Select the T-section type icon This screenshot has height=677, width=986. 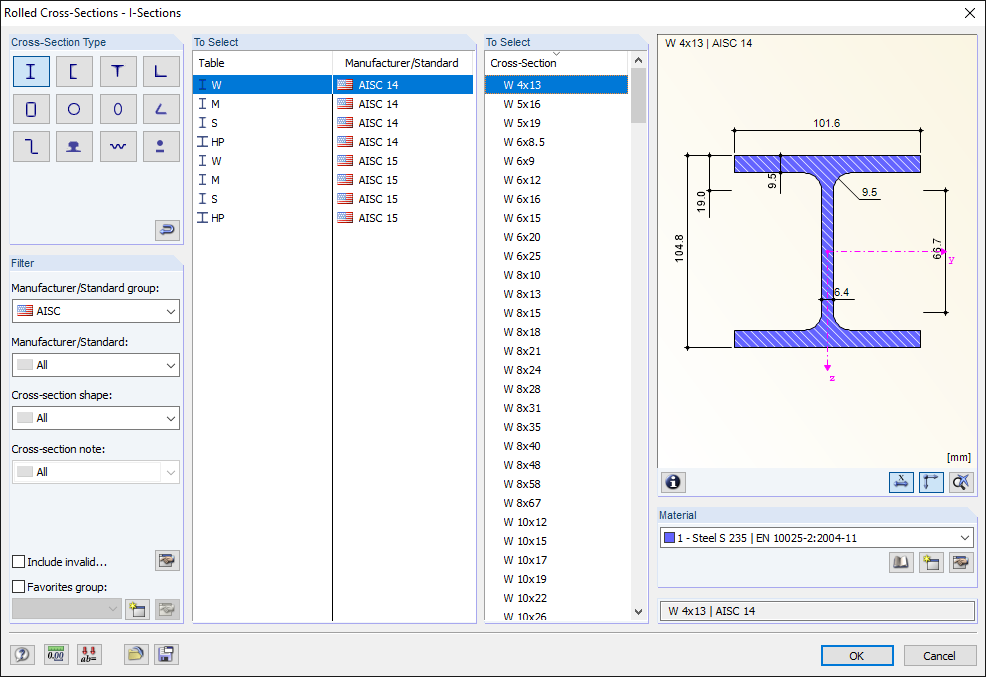click(118, 71)
